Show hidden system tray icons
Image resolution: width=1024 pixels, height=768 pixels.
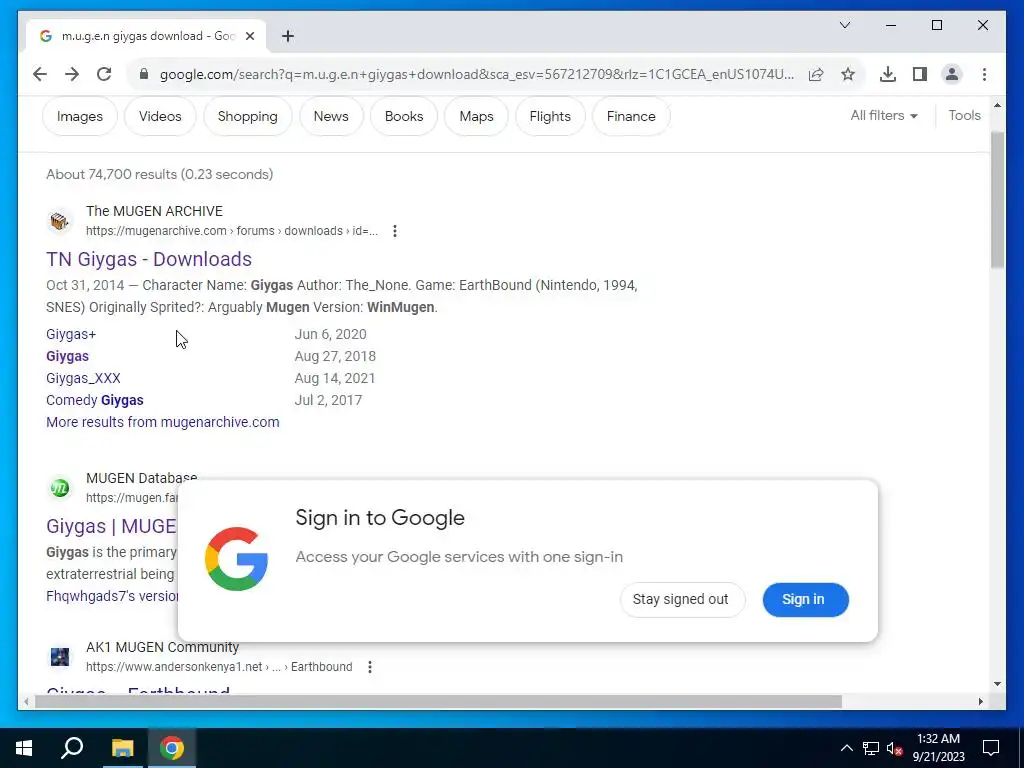(846, 748)
